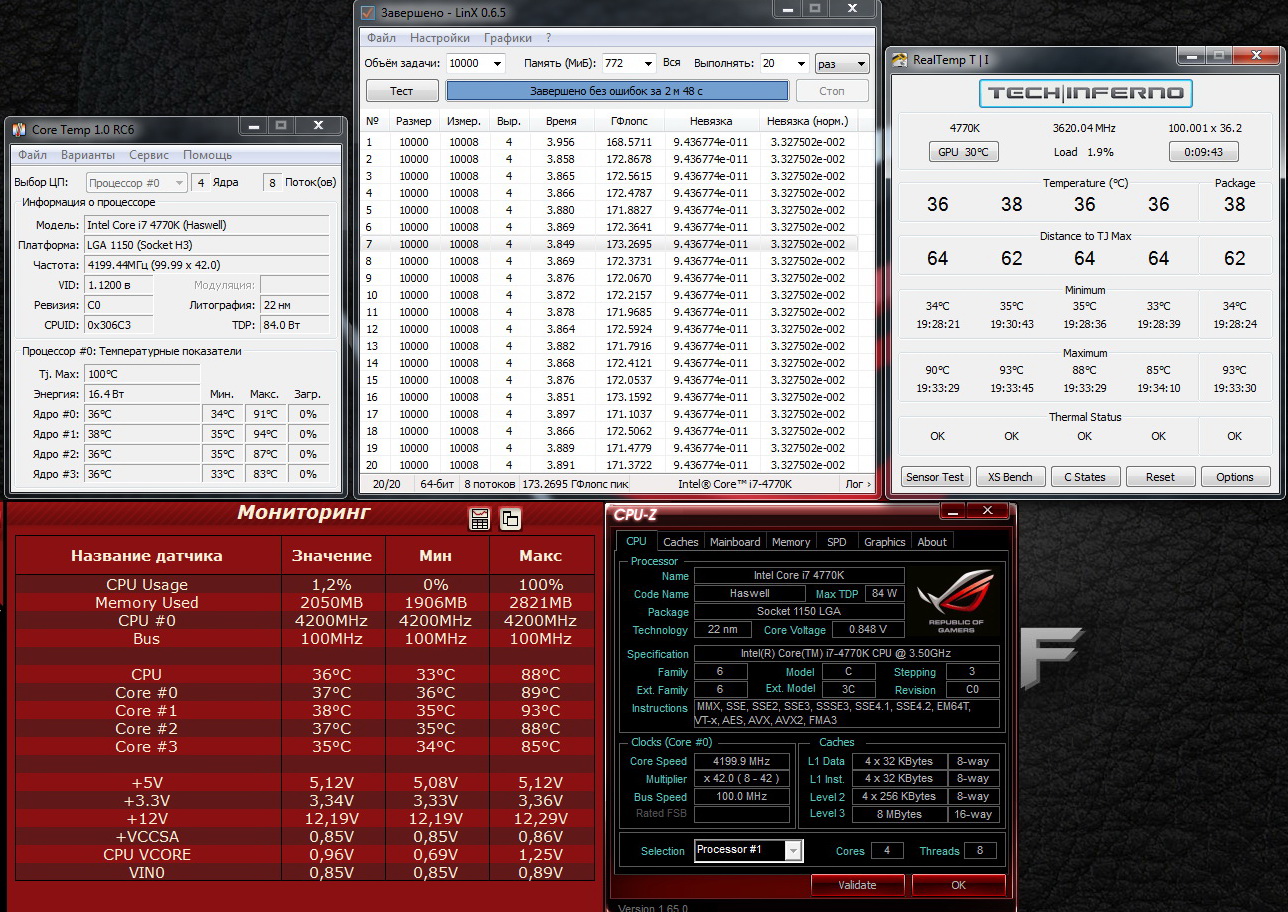Select LinX result row 20 with 171.3722 GFlops
The image size is (1288, 912).
(x=609, y=465)
